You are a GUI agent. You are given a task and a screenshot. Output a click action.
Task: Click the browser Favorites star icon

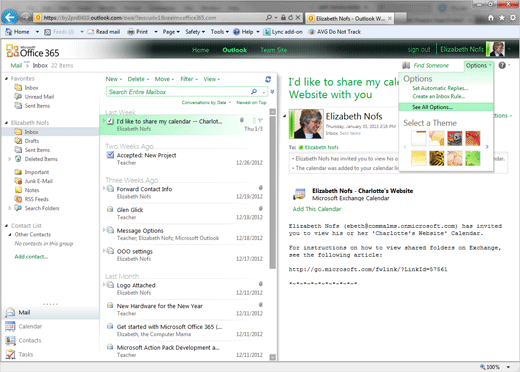coord(502,18)
